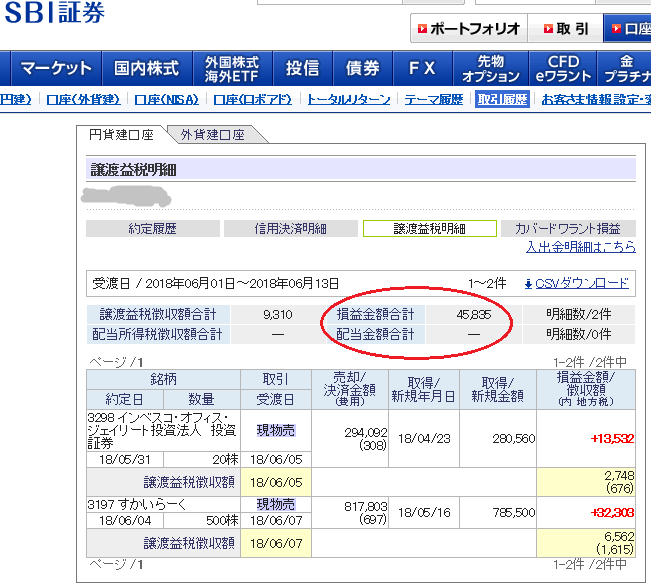Select the 譲渡益税明細 tab button

(x=430, y=229)
